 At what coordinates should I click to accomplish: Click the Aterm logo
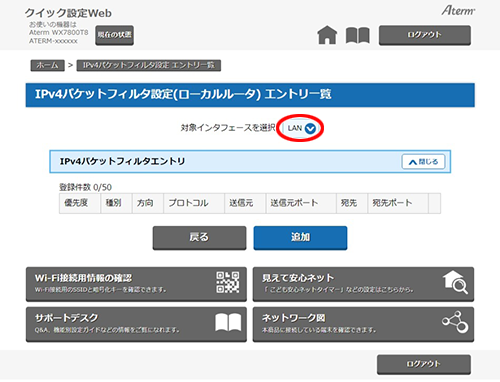click(458, 11)
